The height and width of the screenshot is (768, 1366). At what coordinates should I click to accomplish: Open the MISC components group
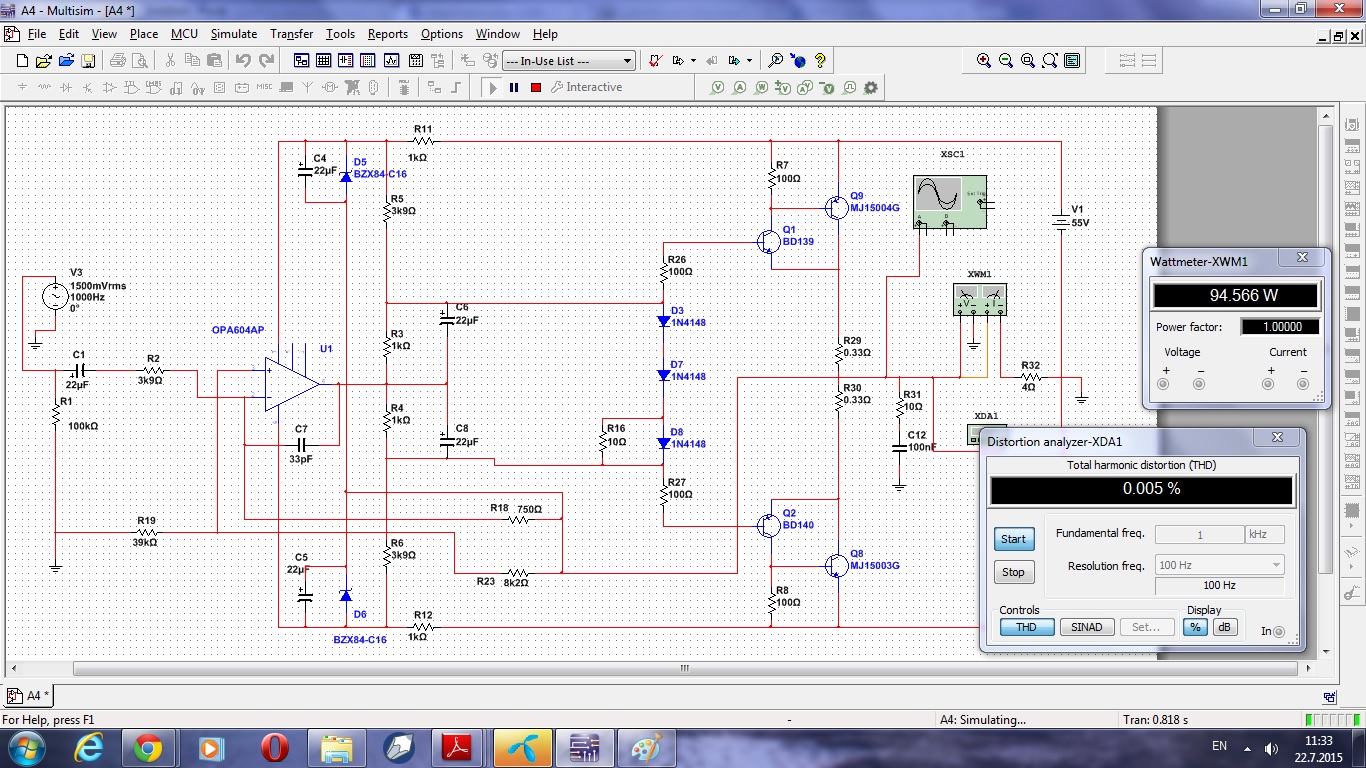click(264, 87)
